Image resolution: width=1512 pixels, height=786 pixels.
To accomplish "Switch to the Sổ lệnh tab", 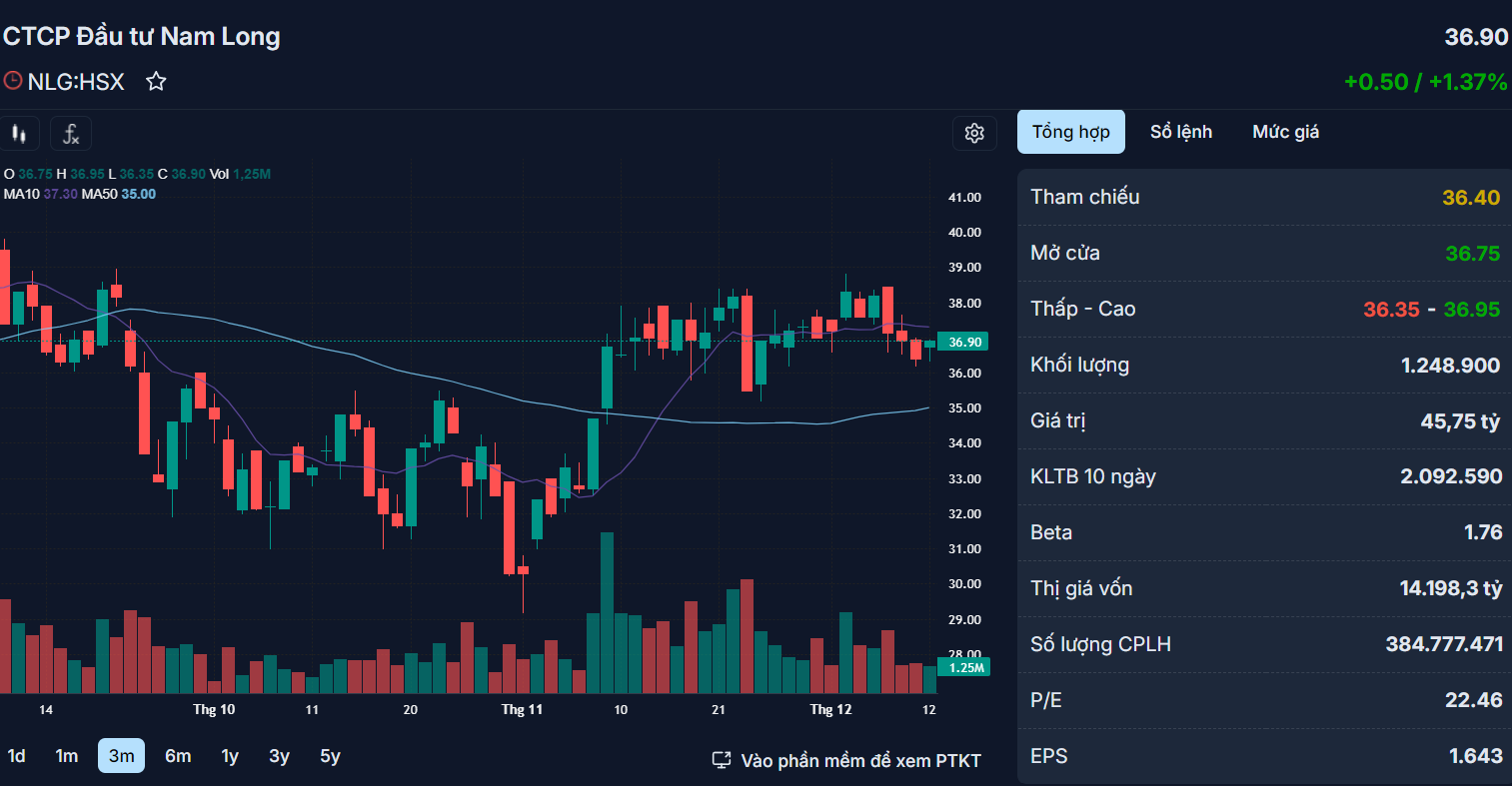I will 1181,132.
